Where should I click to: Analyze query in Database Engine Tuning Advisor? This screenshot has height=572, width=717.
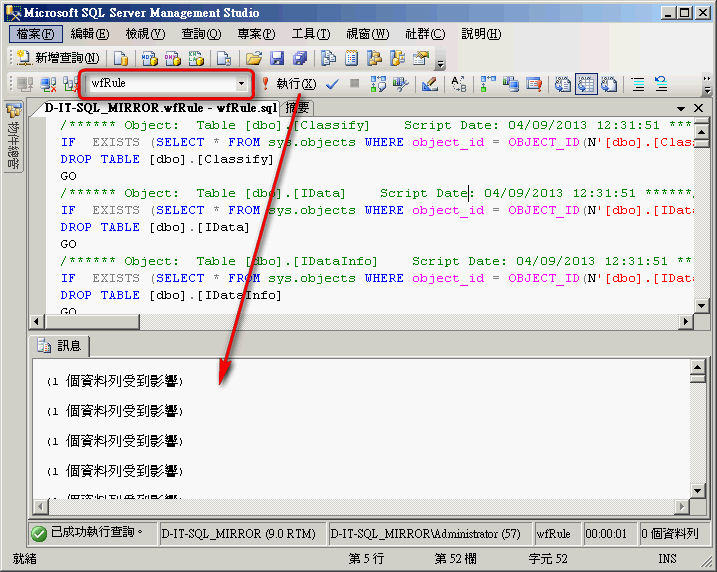point(401,84)
